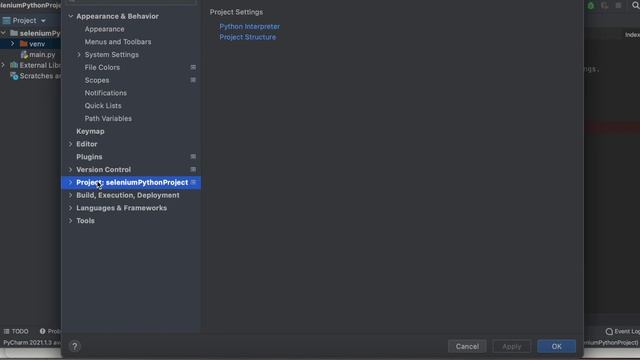This screenshot has height=360, width=640.
Task: Click project-level icon beside Plugins
Action: pyautogui.click(x=193, y=156)
